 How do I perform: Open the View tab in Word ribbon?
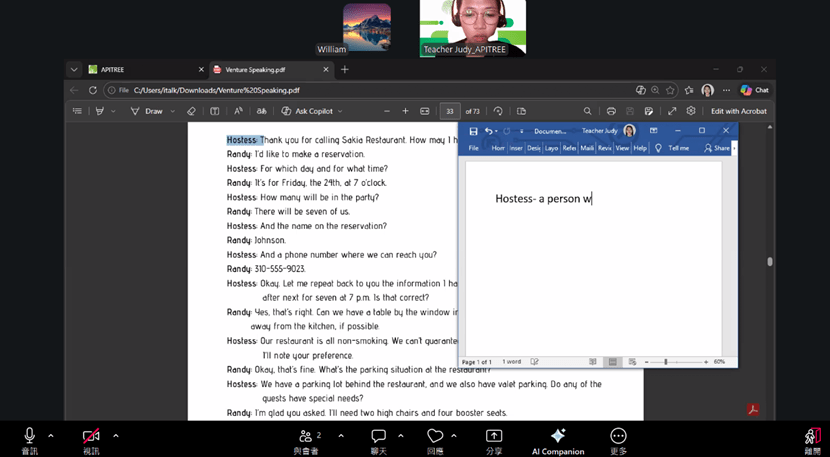[x=622, y=148]
